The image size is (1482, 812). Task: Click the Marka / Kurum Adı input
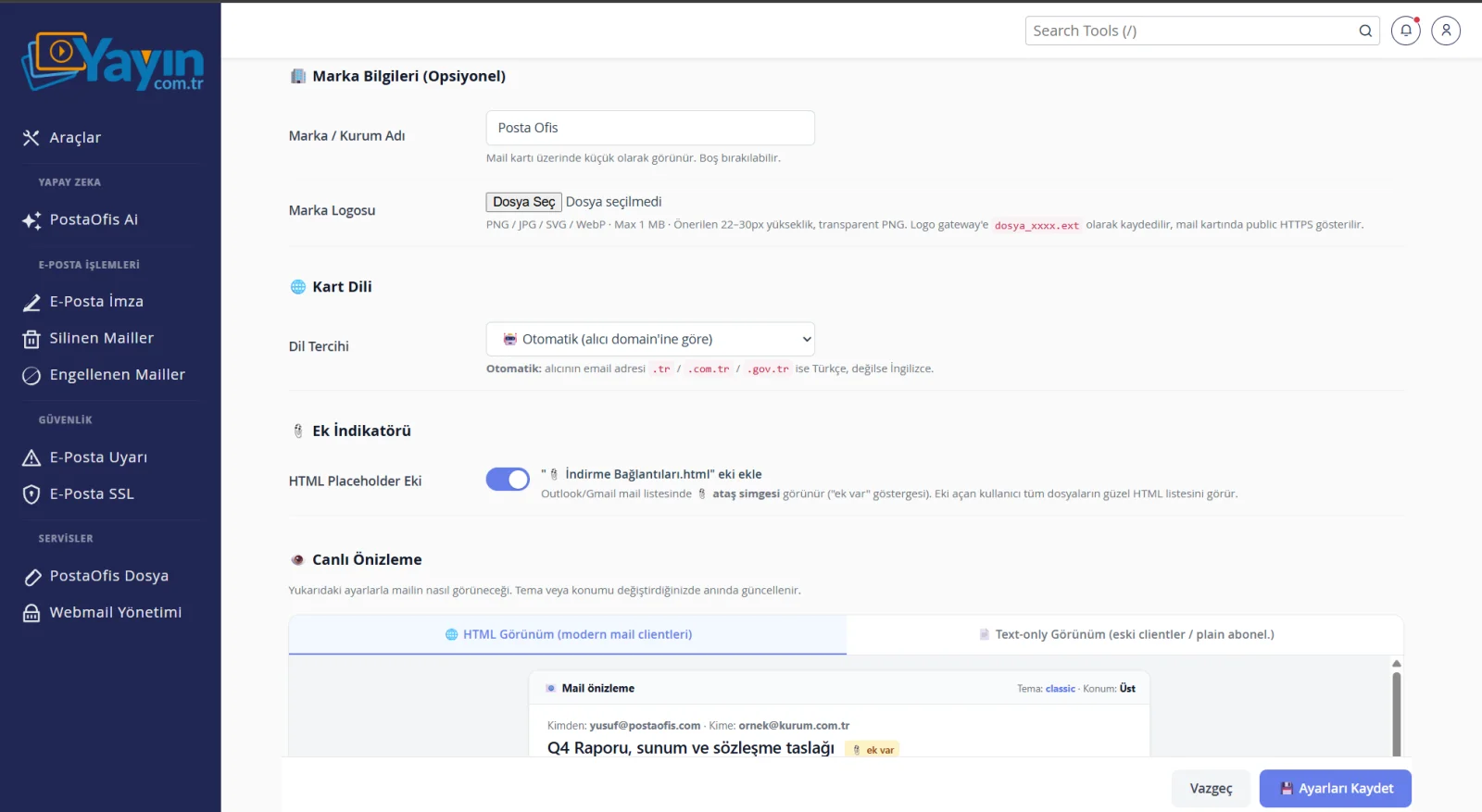[x=650, y=128]
